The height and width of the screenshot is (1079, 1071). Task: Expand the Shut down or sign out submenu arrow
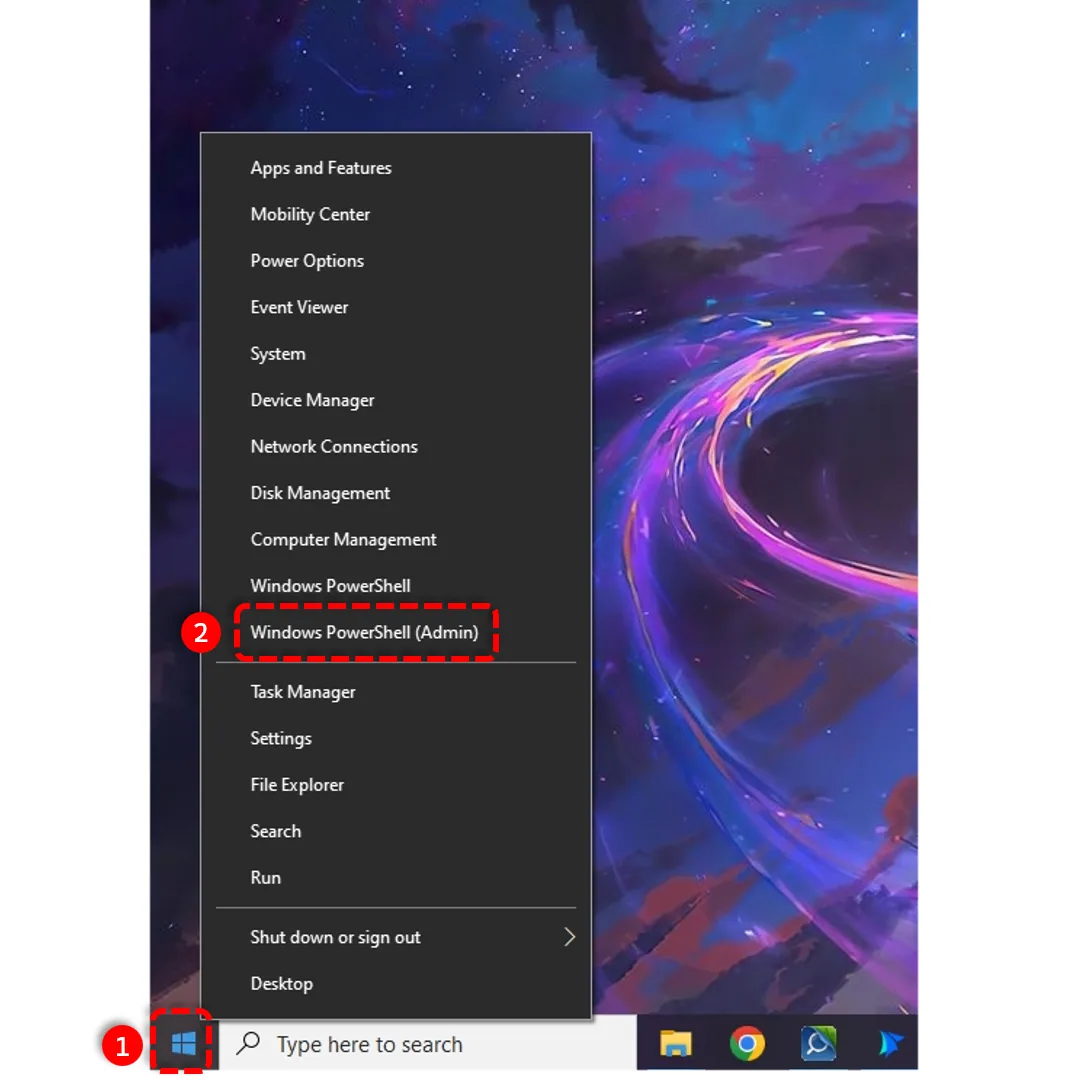pyautogui.click(x=569, y=937)
